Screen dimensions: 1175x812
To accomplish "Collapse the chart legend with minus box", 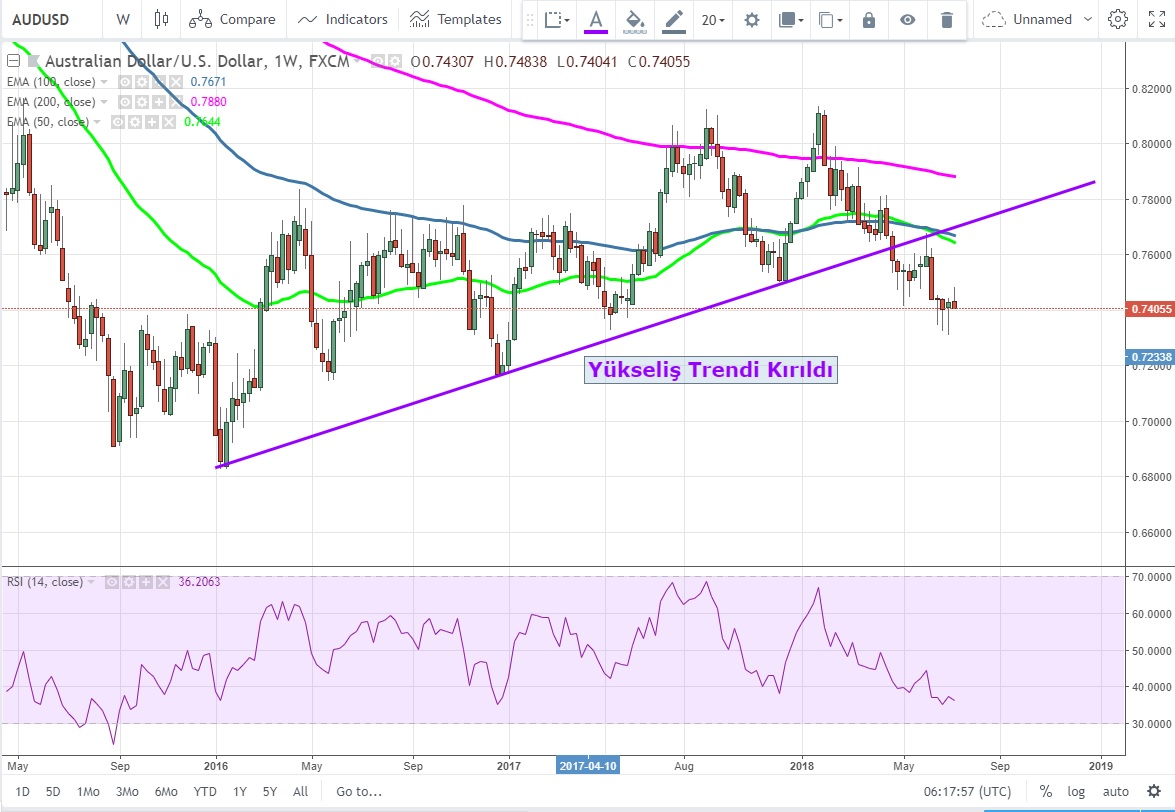I will [x=12, y=62].
